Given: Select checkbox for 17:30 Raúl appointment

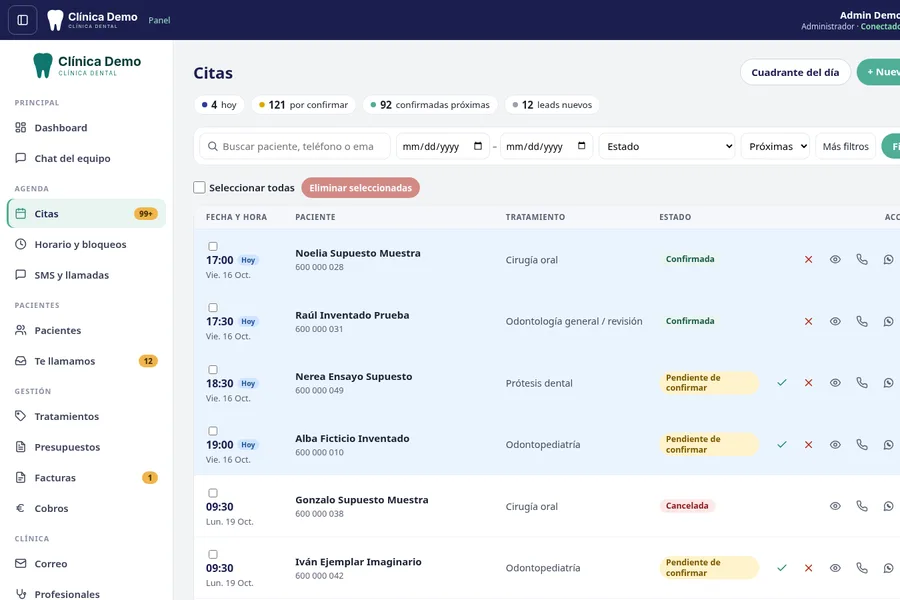Looking at the screenshot, I should click(x=213, y=308).
